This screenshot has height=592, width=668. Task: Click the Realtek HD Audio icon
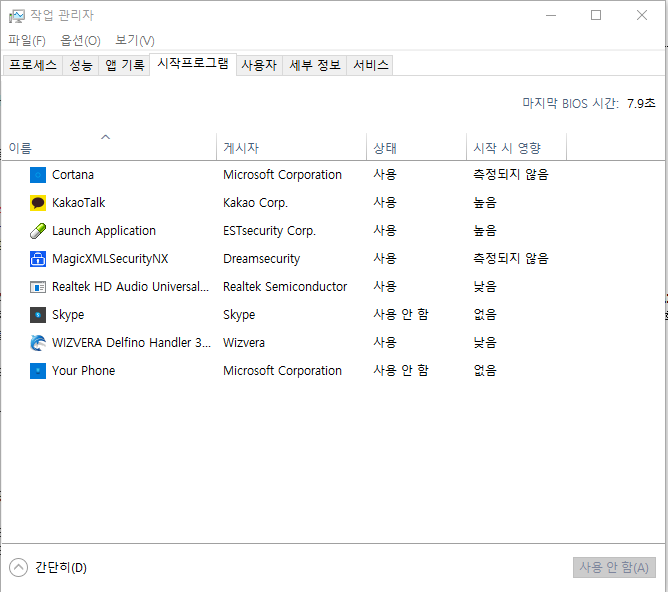[37, 287]
